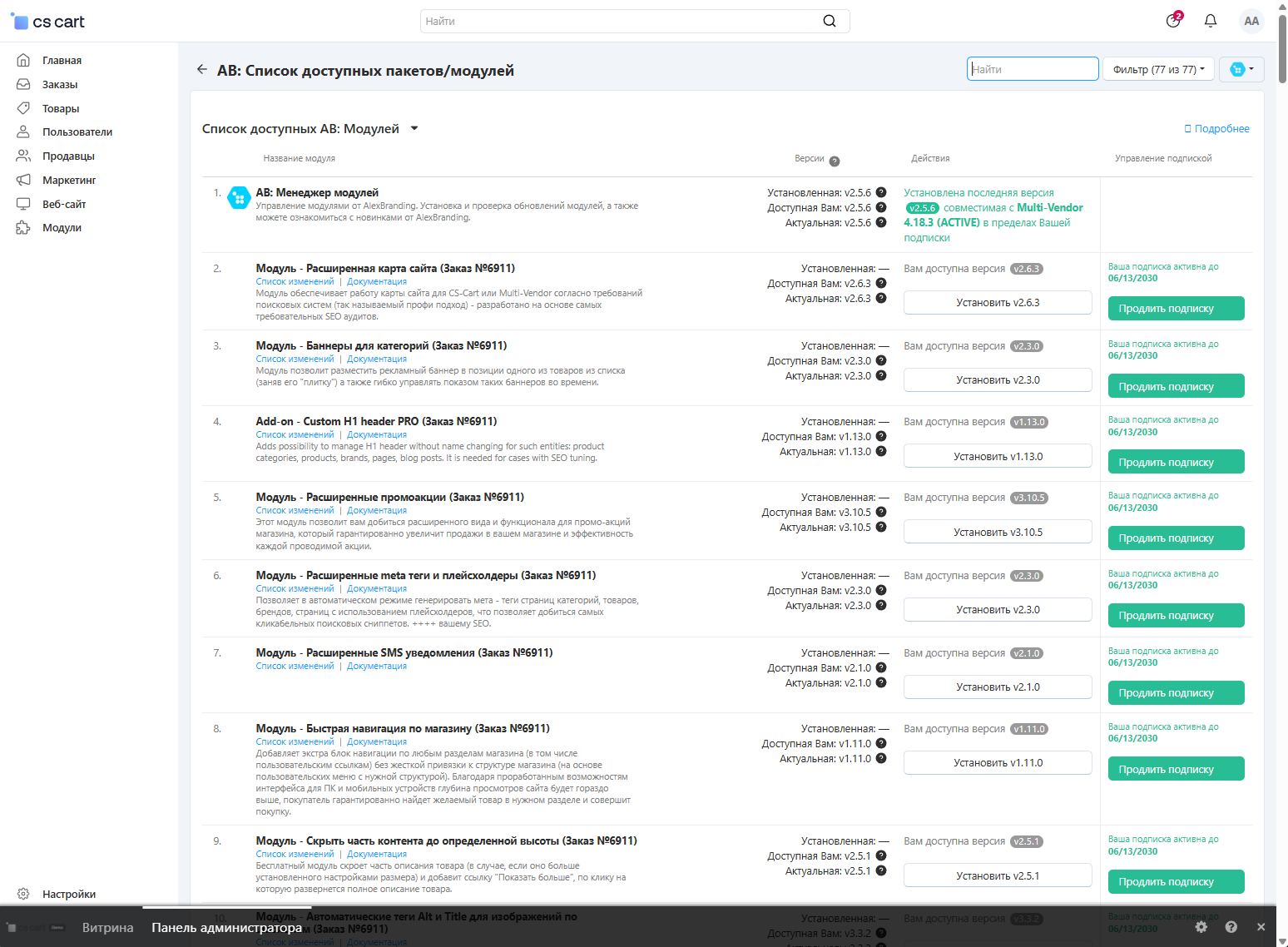Viewport: 1288px width, 947px height.
Task: Open the Главная menu item
Action: coord(62,60)
